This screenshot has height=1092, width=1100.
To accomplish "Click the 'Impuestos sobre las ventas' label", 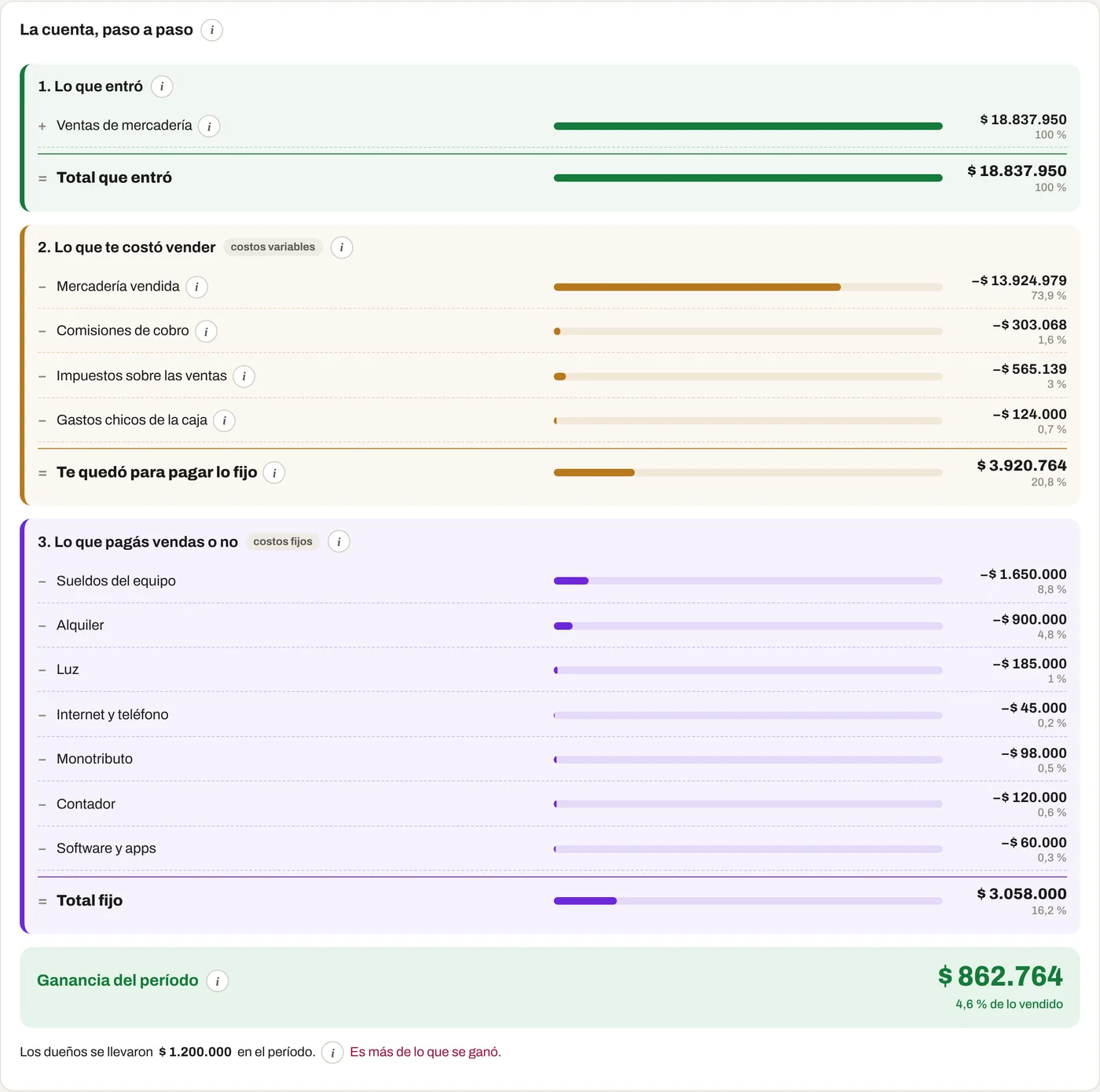I will 141,376.
